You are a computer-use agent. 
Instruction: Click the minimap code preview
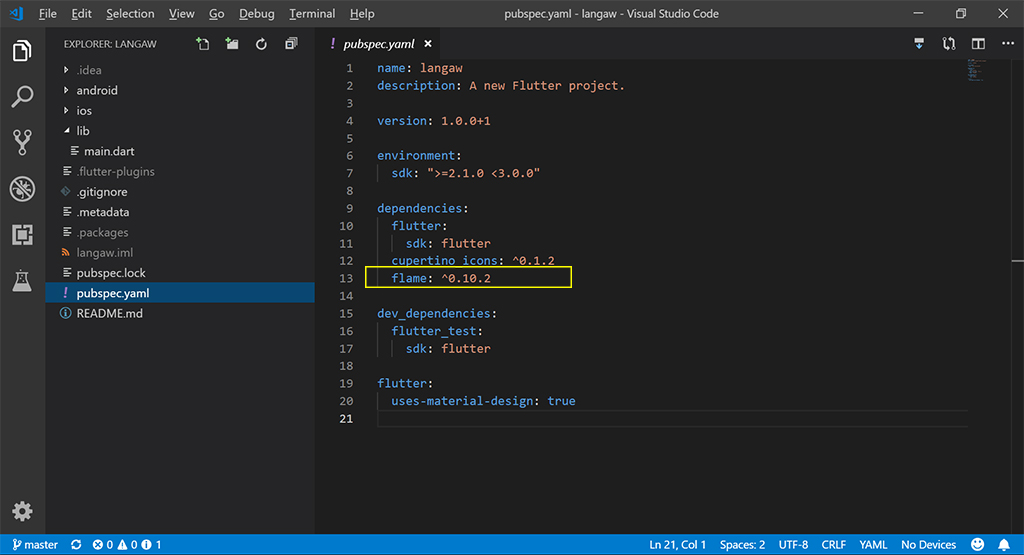point(976,72)
